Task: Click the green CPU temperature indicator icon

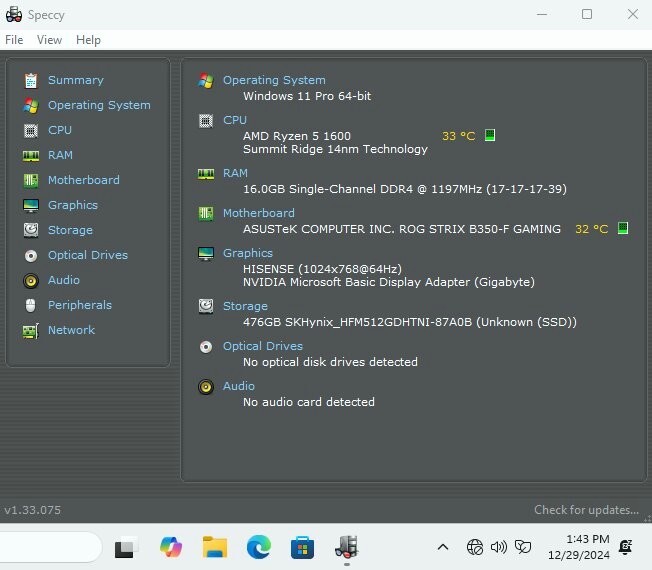Action: [490, 135]
